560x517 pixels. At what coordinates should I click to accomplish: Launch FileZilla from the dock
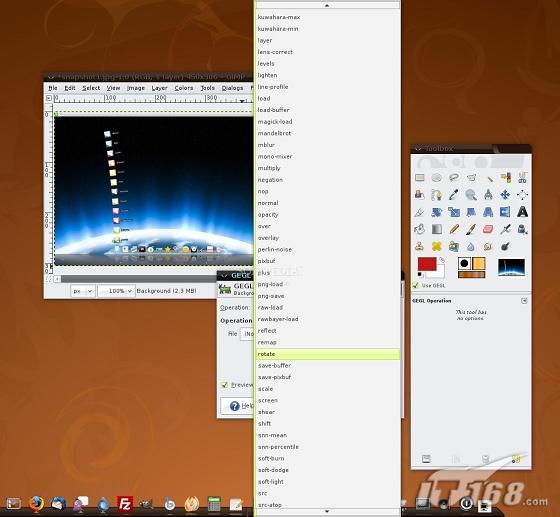pos(125,504)
